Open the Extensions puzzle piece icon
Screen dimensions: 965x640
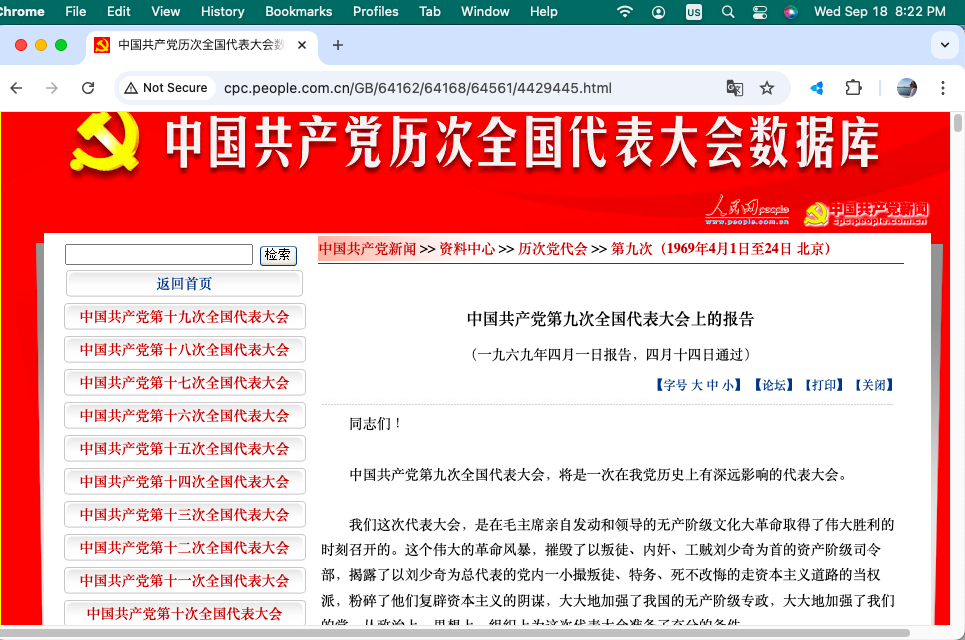coord(853,88)
